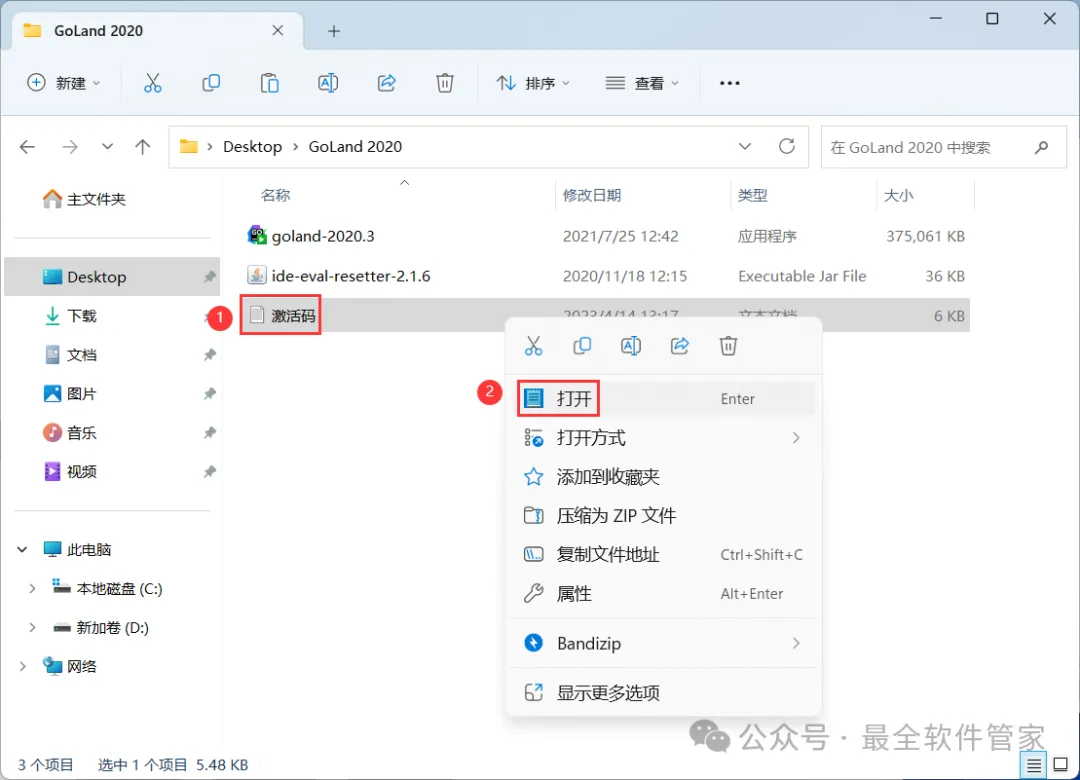Viewport: 1080px width, 780px height.
Task: Click the goland-2020.3 application icon
Action: point(257,236)
